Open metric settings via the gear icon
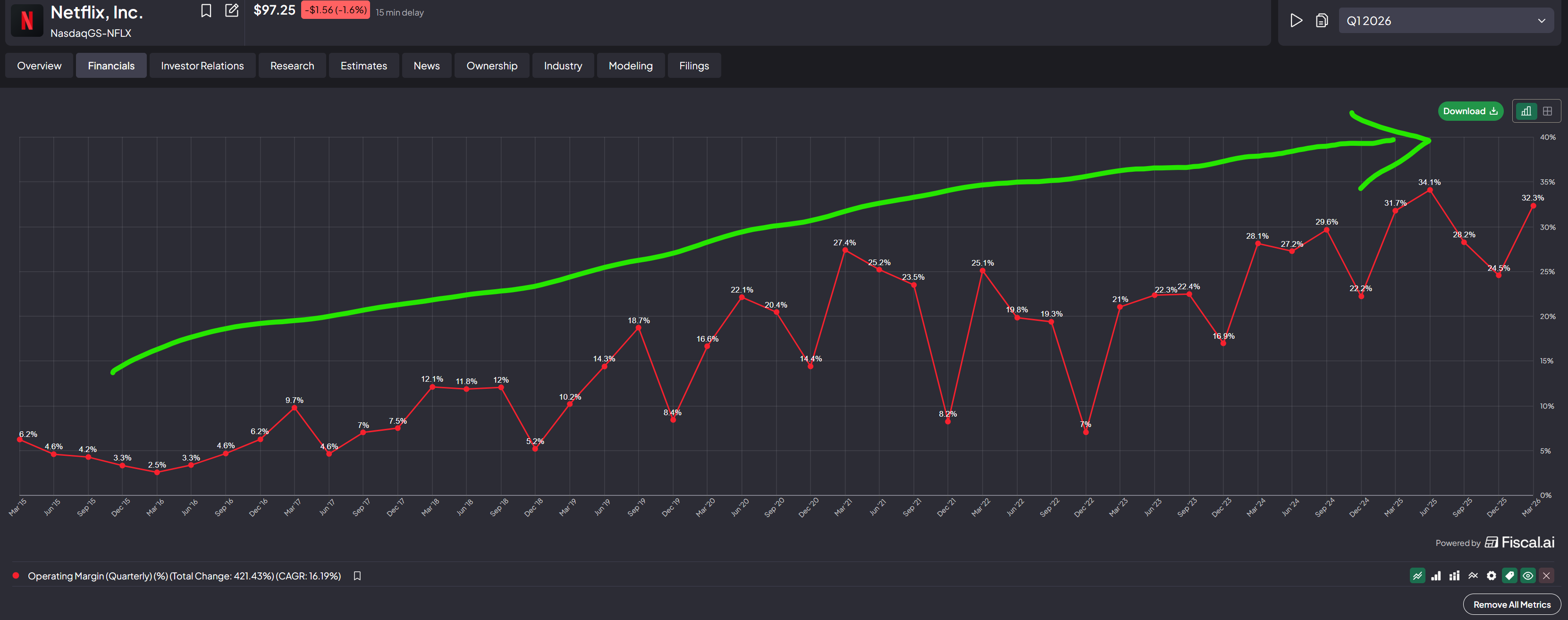This screenshot has height=620, width=1568. click(x=1492, y=576)
